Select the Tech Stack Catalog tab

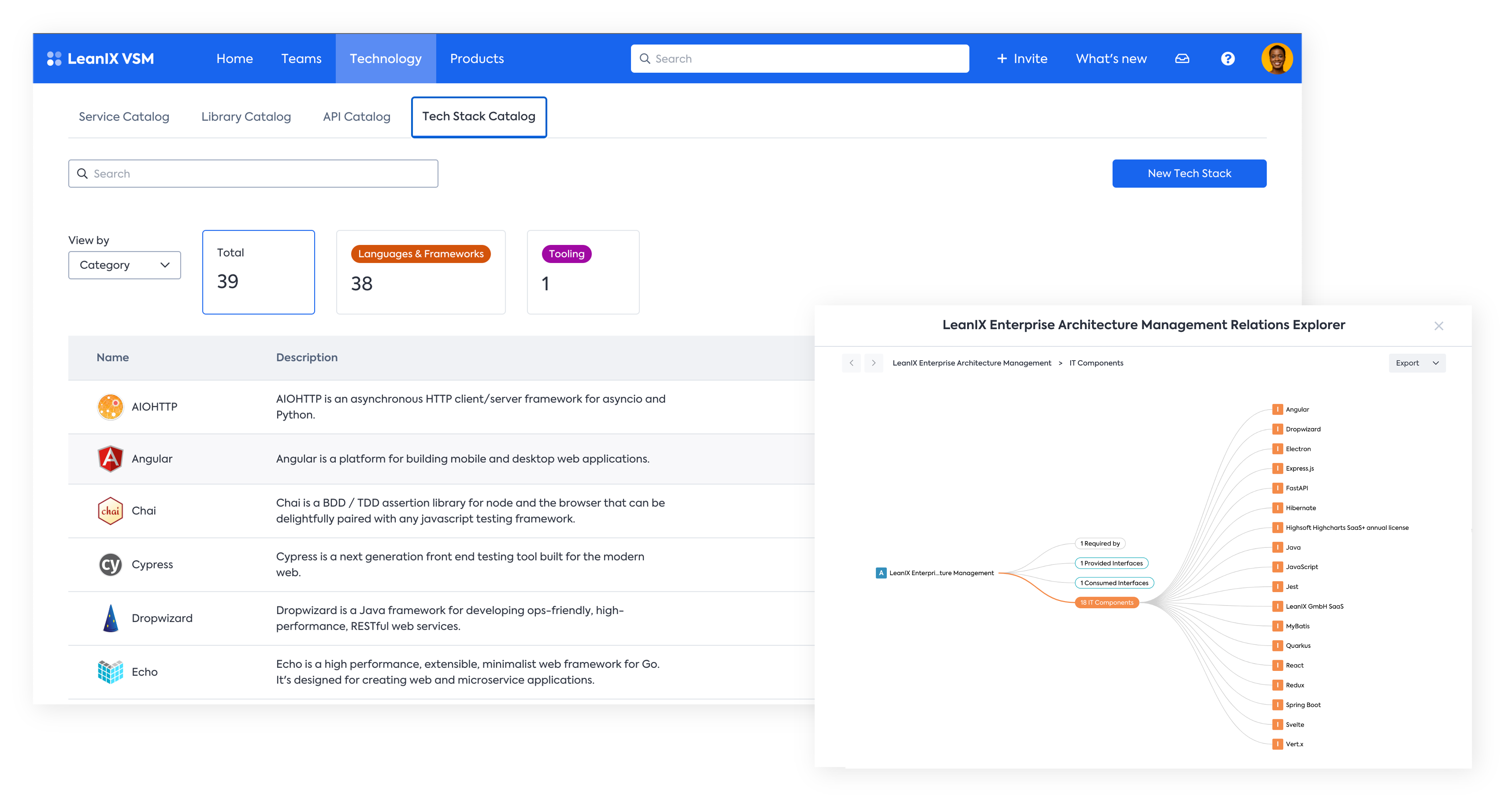tap(478, 117)
